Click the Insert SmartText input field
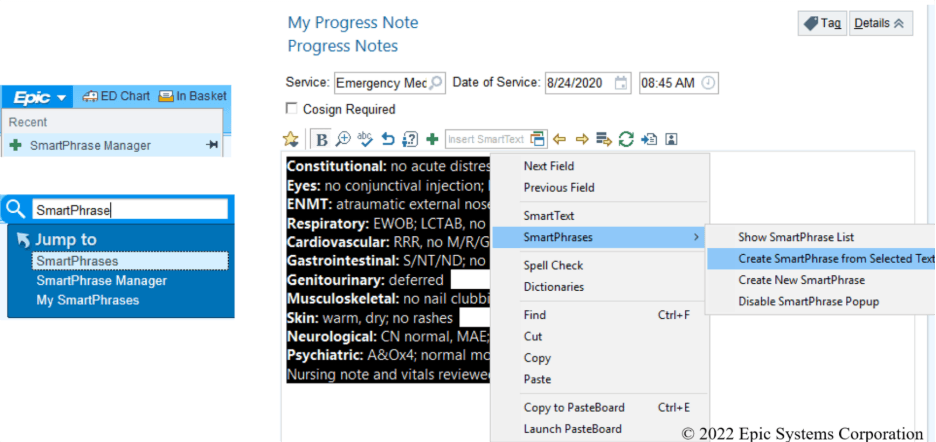The image size is (936, 442). point(486,139)
